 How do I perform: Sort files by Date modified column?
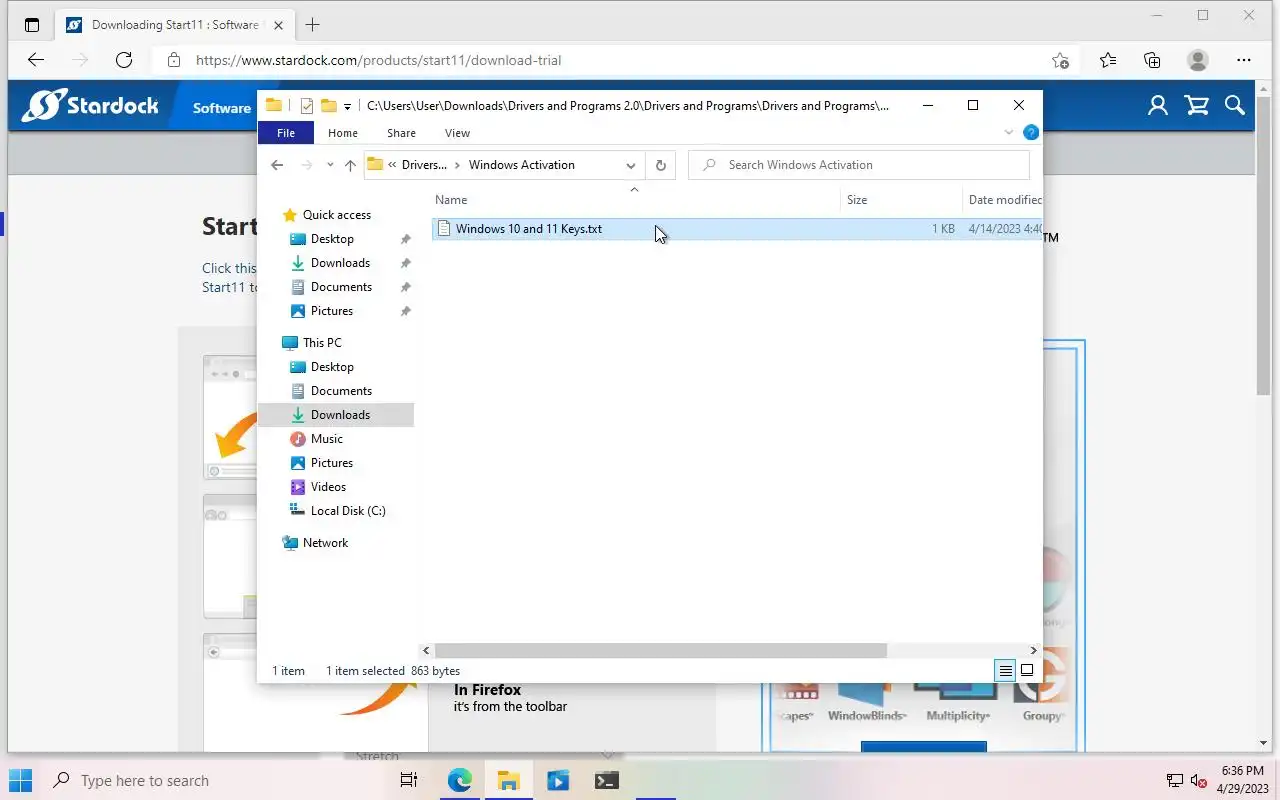[1003, 200]
